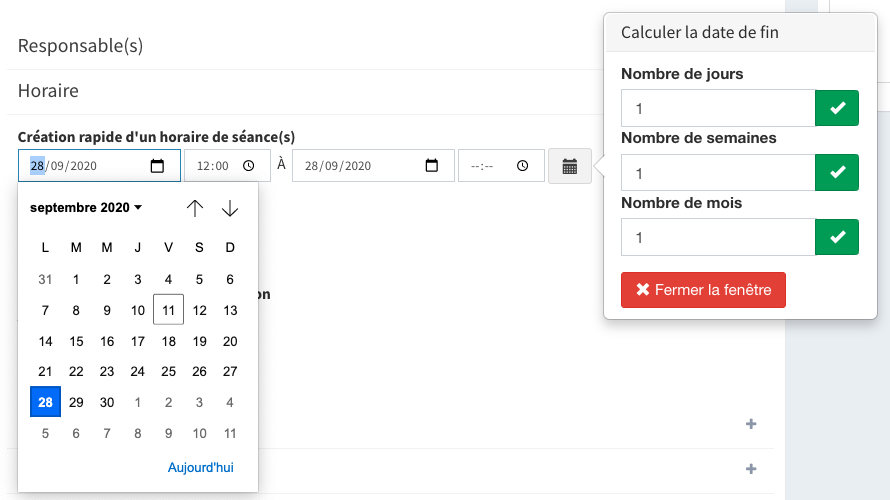Go to next month with down arrow
The width and height of the screenshot is (890, 500).
click(230, 208)
